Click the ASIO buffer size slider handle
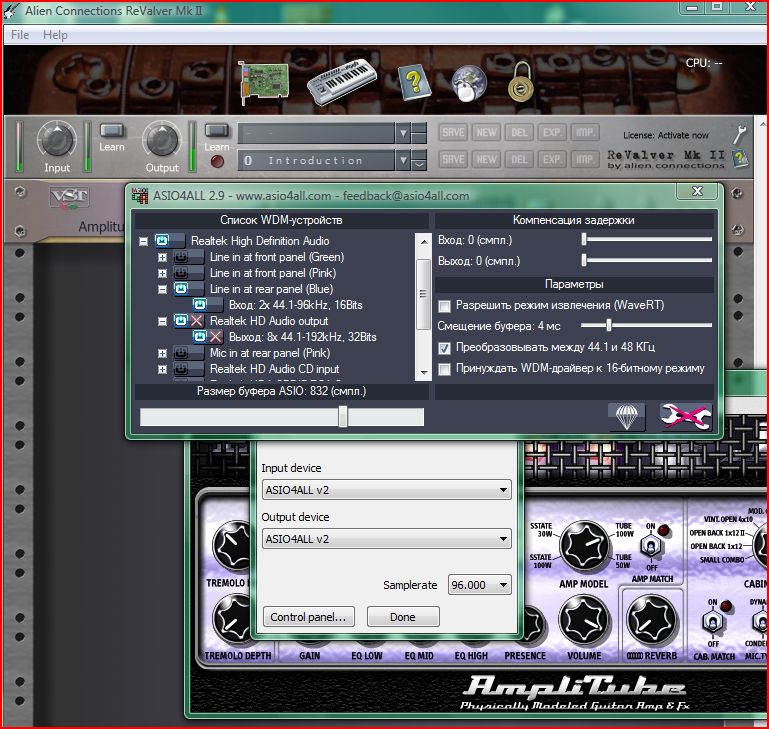This screenshot has width=769, height=729. tap(343, 417)
